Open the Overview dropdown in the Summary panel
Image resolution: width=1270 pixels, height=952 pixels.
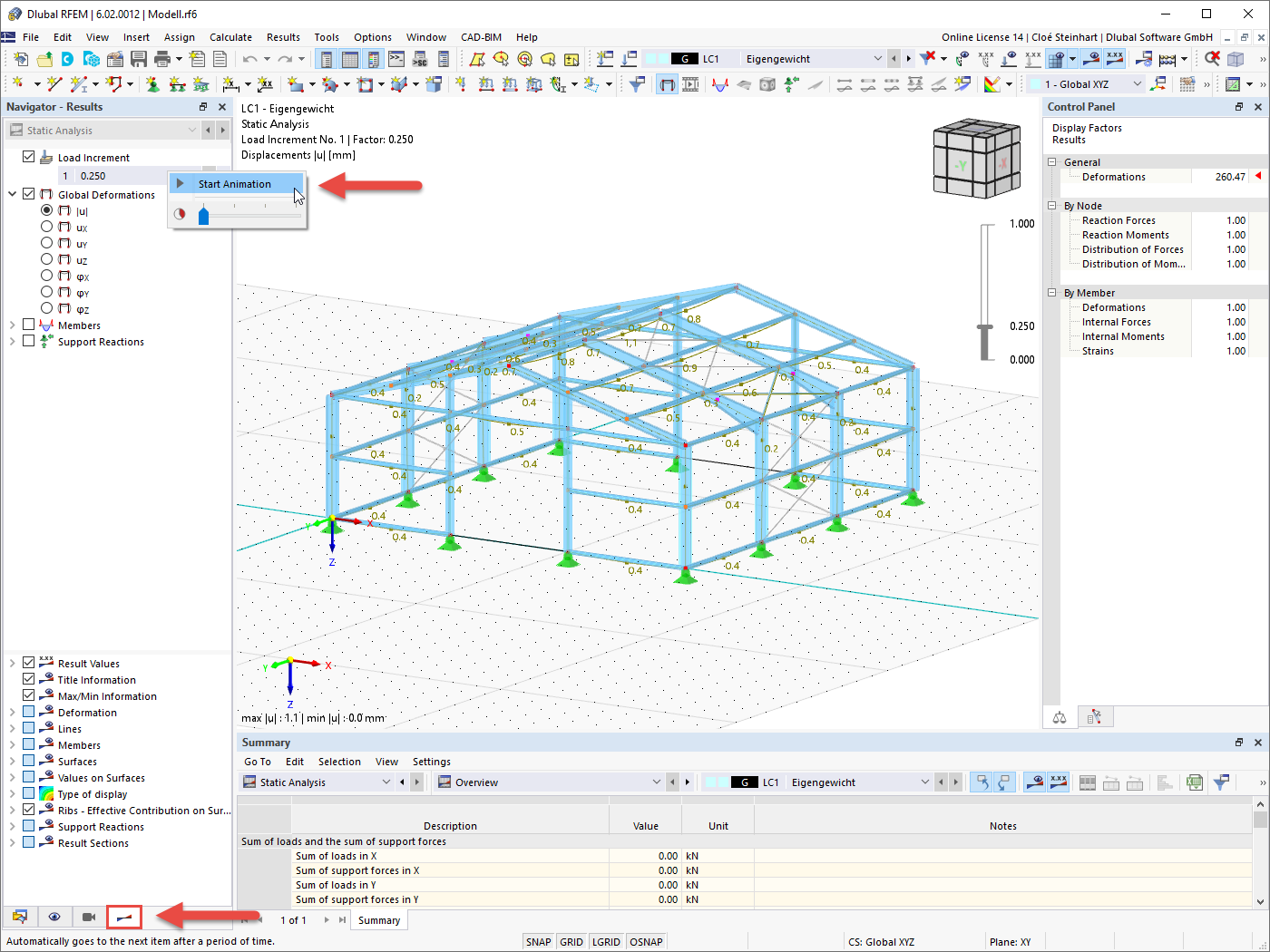coord(656,782)
